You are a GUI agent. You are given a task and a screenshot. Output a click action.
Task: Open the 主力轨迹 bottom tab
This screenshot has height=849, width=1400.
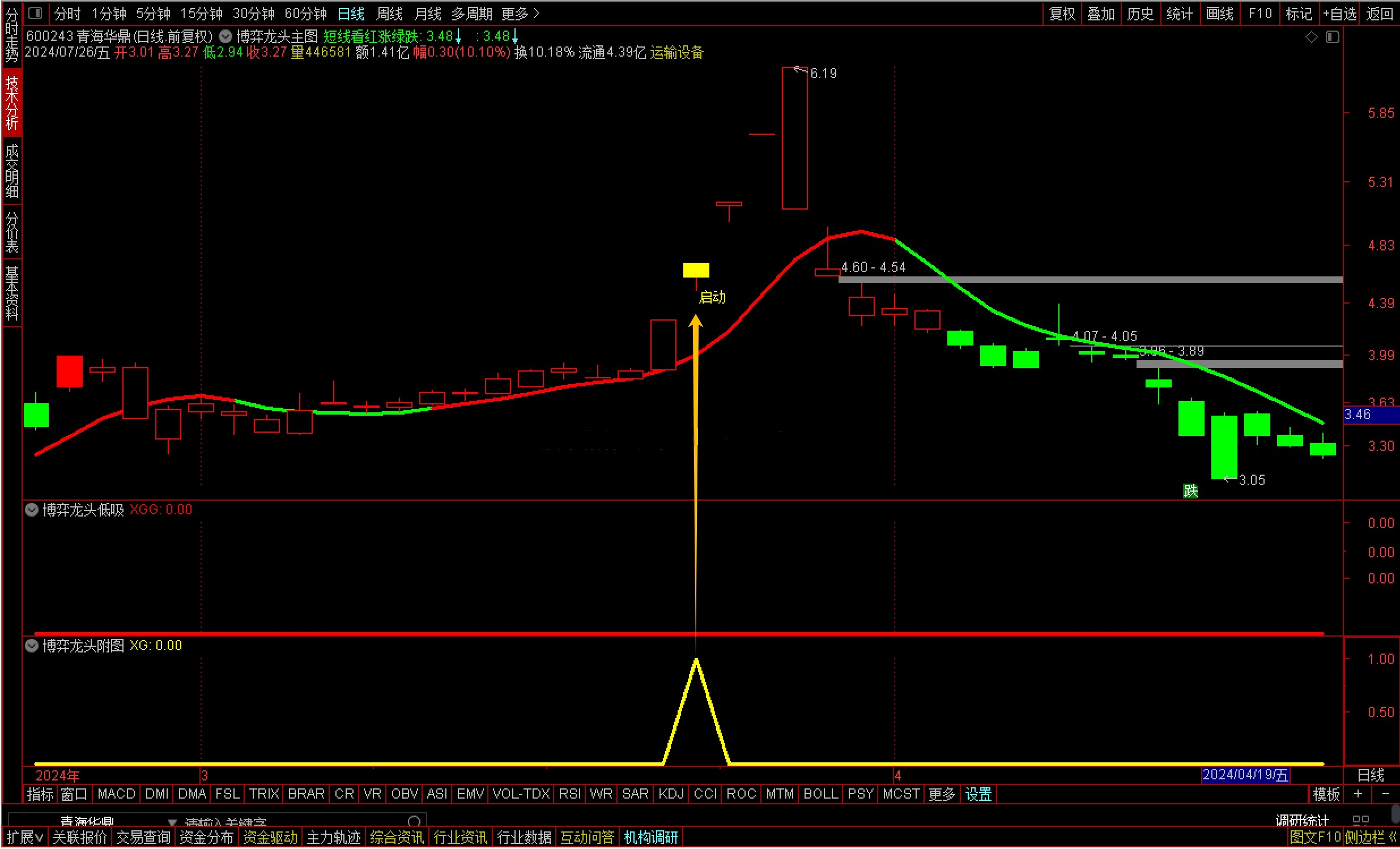click(334, 837)
